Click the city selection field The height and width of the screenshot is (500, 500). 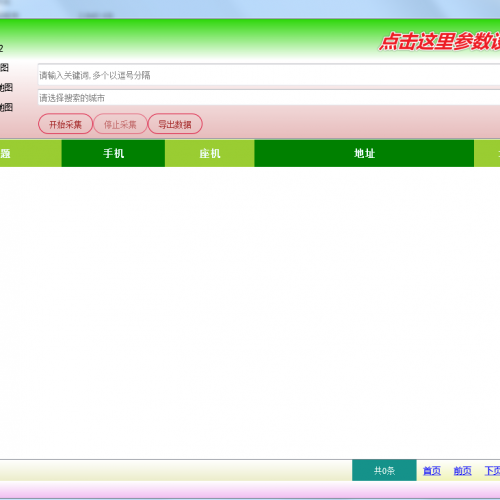pos(269,98)
